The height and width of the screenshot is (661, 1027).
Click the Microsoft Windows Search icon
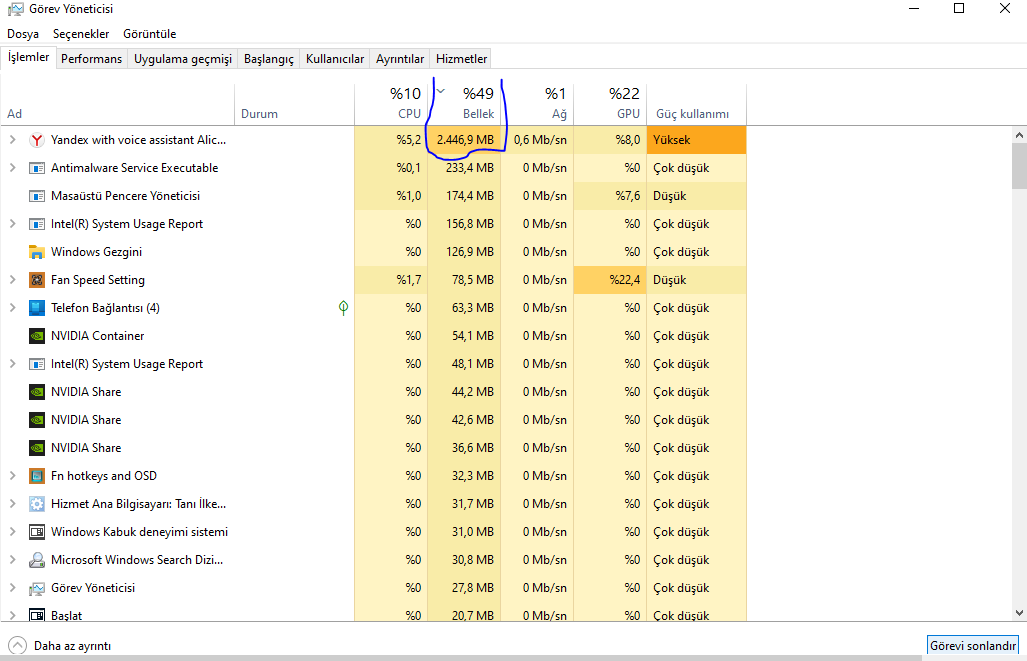[x=37, y=560]
